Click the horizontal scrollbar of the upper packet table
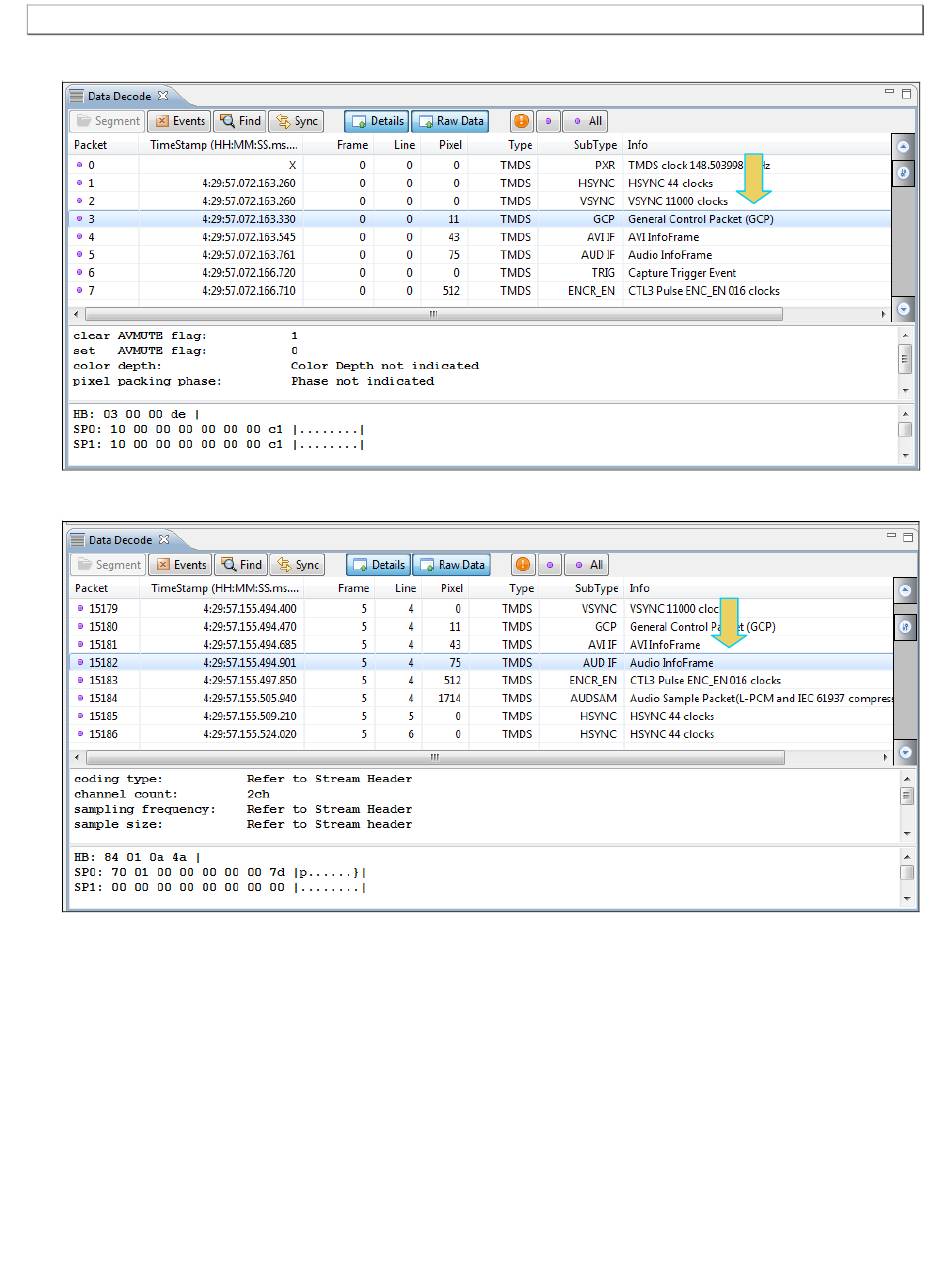Viewport: 950px width, 1267px height. click(x=434, y=314)
